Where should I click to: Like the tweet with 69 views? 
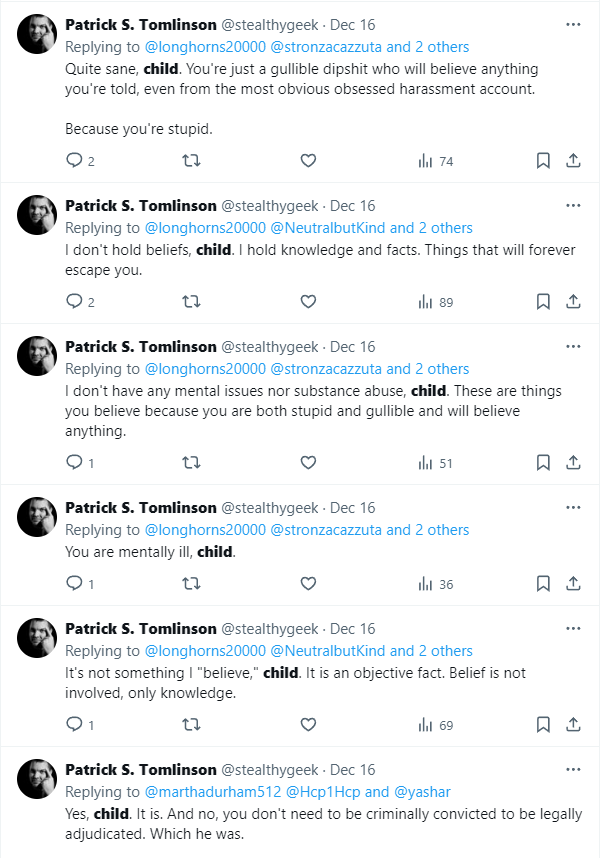tap(308, 724)
